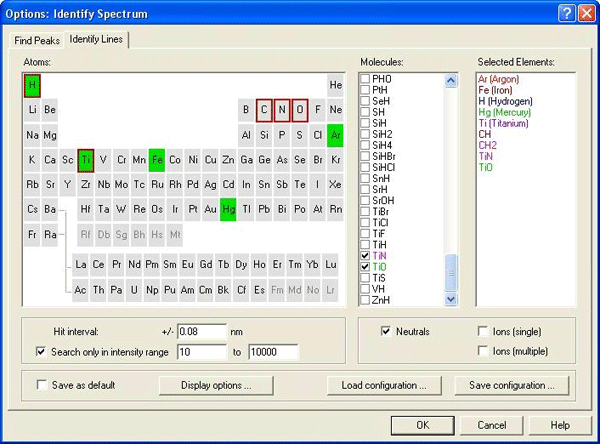
Task: Click the Cancel button
Action: 491,425
